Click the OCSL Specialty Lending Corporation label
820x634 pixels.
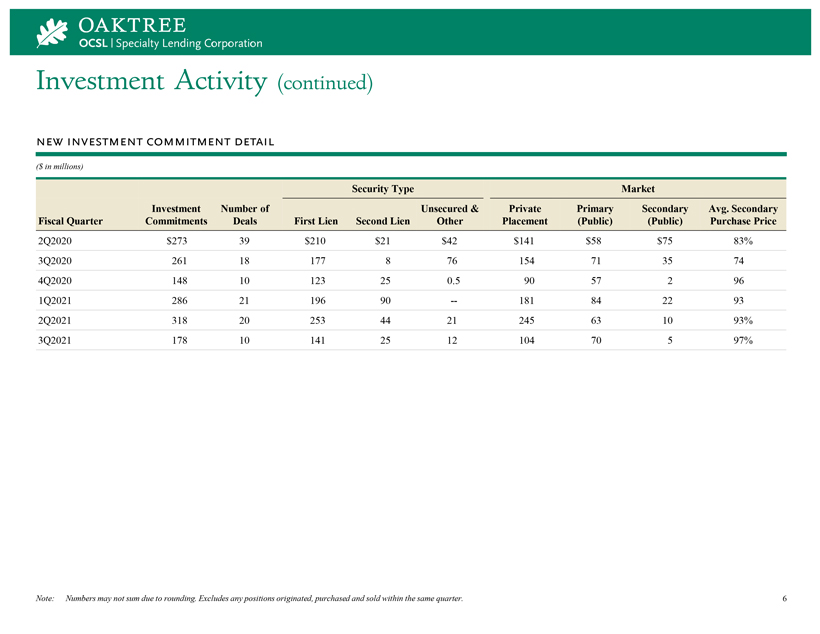170,43
